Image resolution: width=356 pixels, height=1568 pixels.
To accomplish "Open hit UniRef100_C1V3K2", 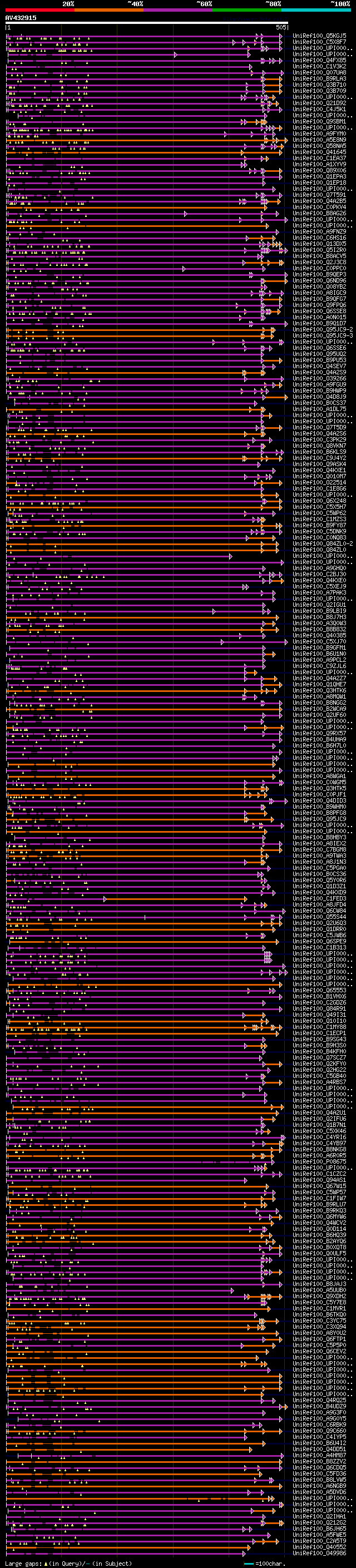I will pos(319,66).
